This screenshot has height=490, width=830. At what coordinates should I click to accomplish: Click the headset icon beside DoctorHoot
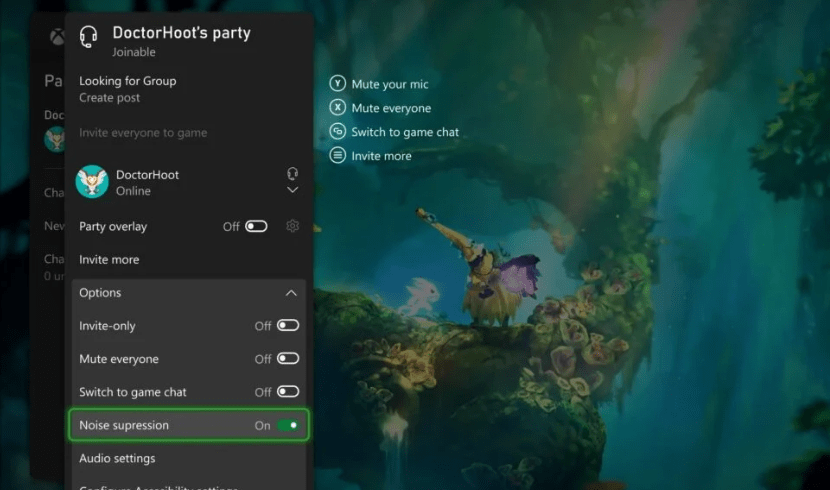292,173
